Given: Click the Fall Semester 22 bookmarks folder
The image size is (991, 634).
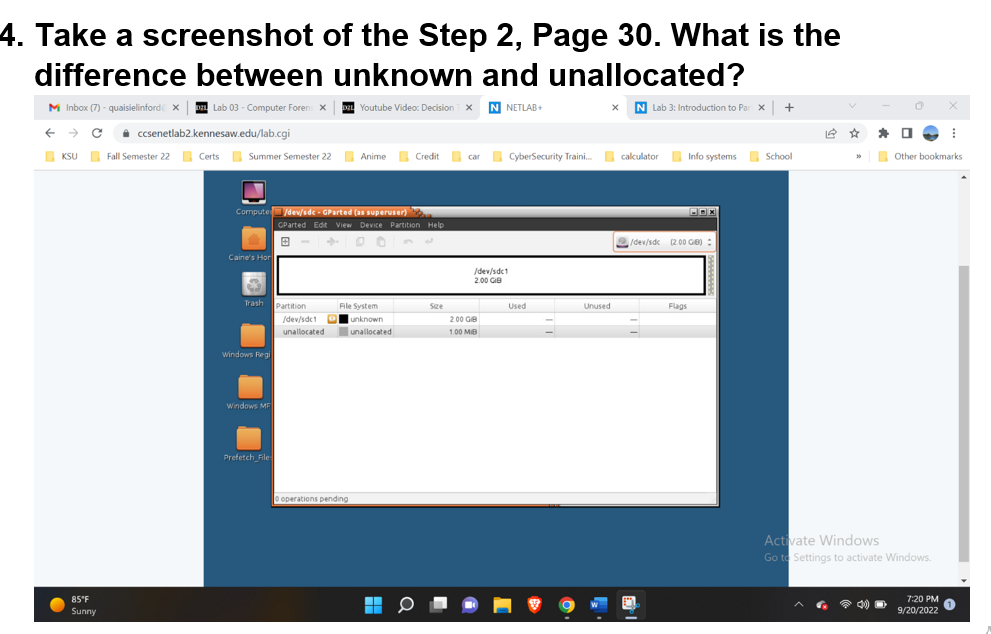Looking at the screenshot, I should pos(131,155).
